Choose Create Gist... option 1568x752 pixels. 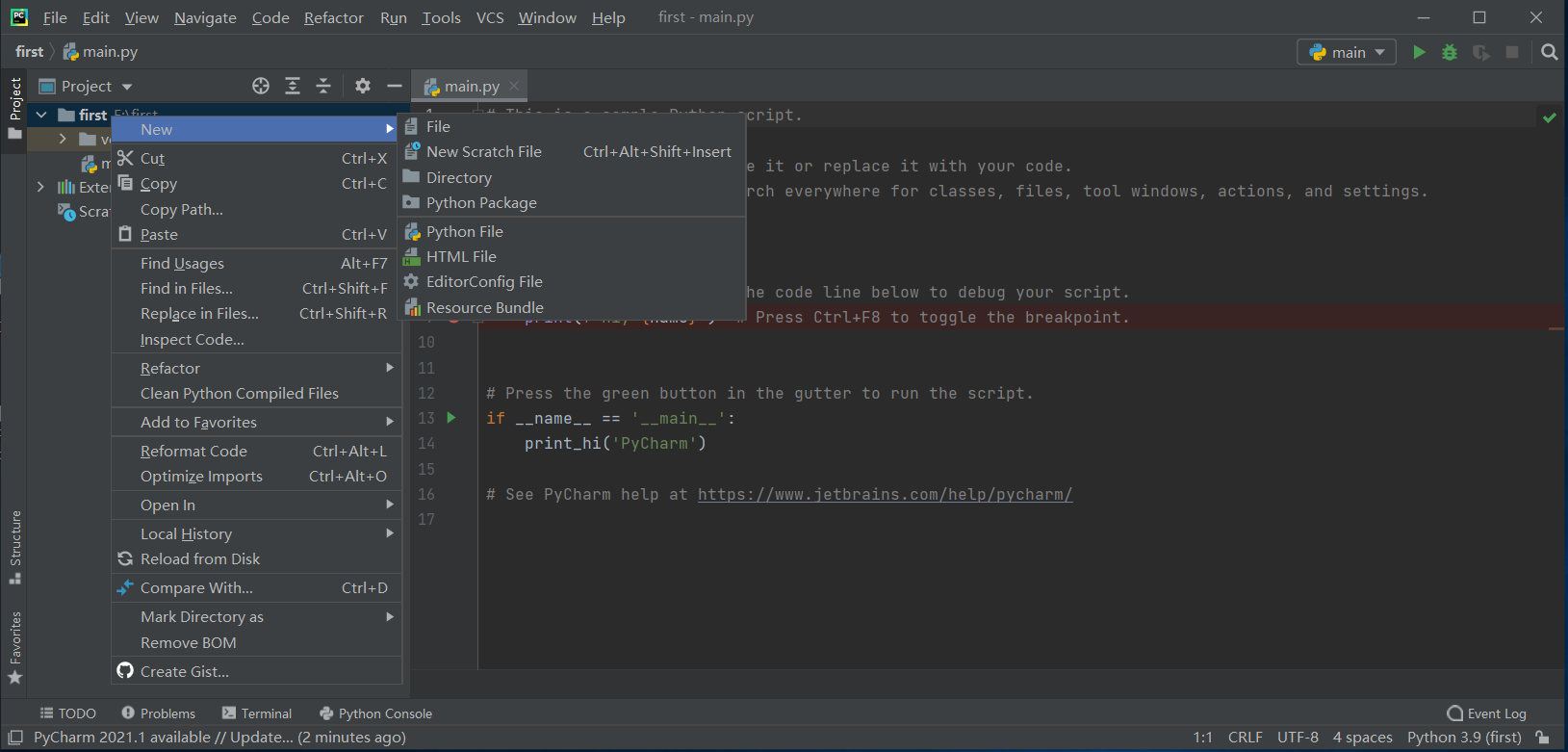pyautogui.click(x=256, y=671)
